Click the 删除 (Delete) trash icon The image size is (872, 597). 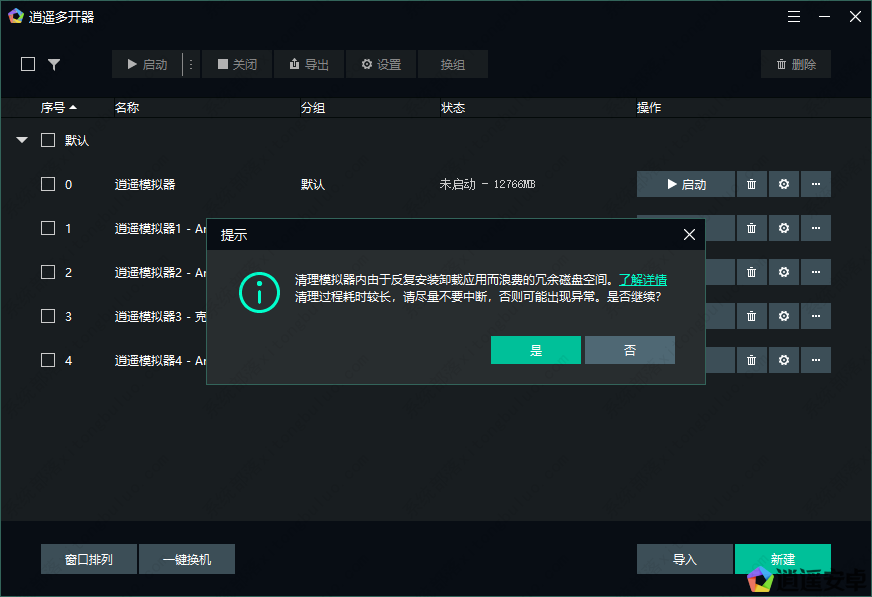coord(795,63)
